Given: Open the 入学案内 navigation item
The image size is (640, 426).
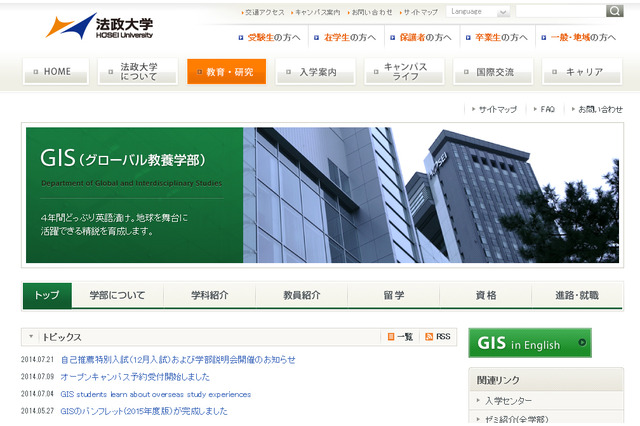Looking at the screenshot, I should point(316,71).
